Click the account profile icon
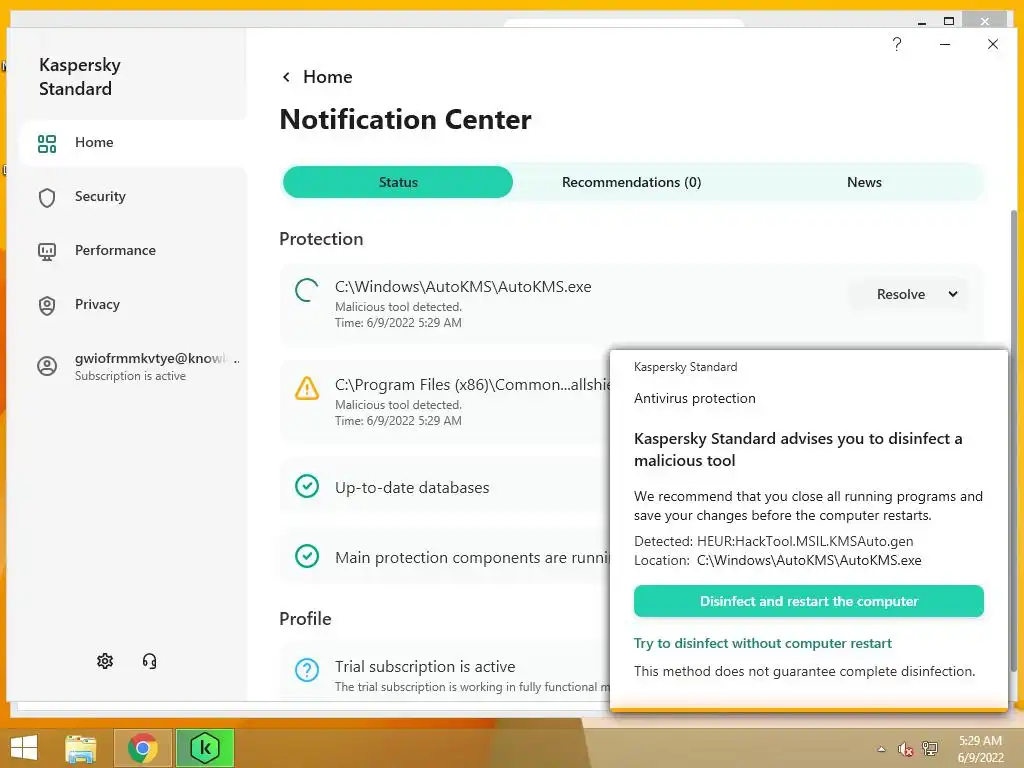This screenshot has width=1024, height=768. coord(47,366)
